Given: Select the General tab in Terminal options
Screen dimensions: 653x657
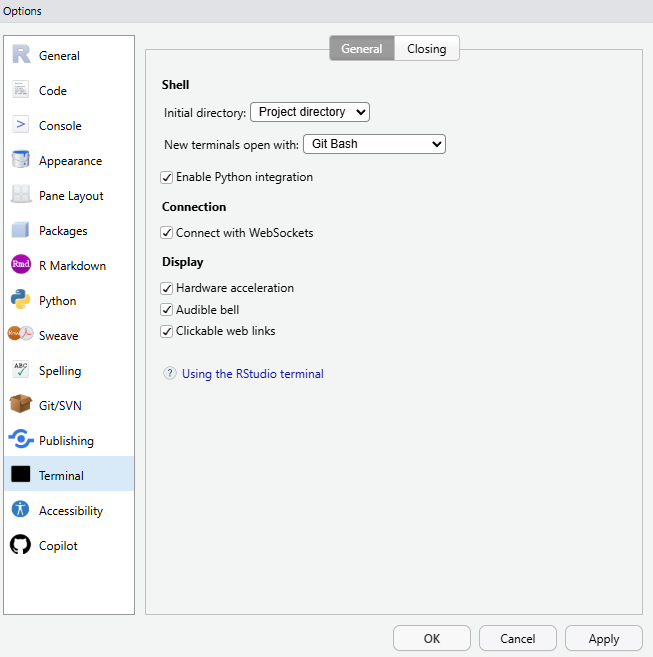Looking at the screenshot, I should click(x=362, y=49).
